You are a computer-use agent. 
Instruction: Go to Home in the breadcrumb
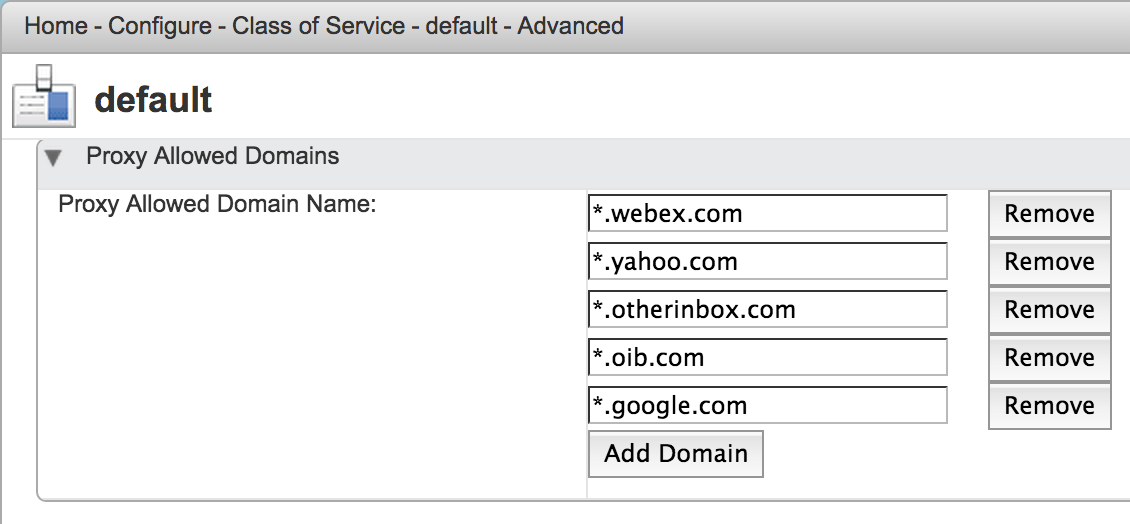tap(56, 26)
